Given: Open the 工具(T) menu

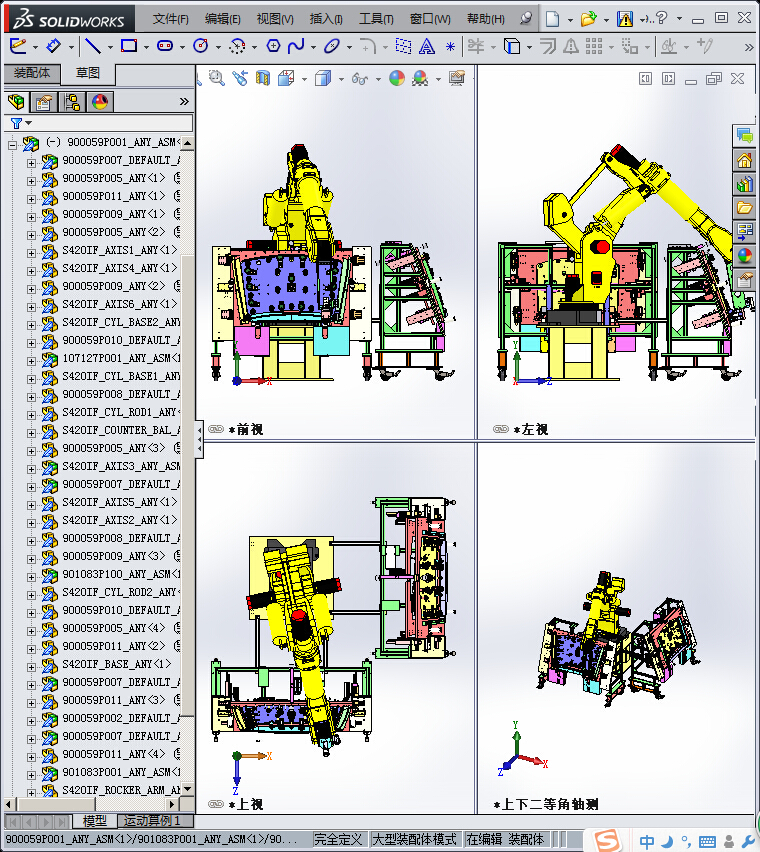Looking at the screenshot, I should point(376,19).
